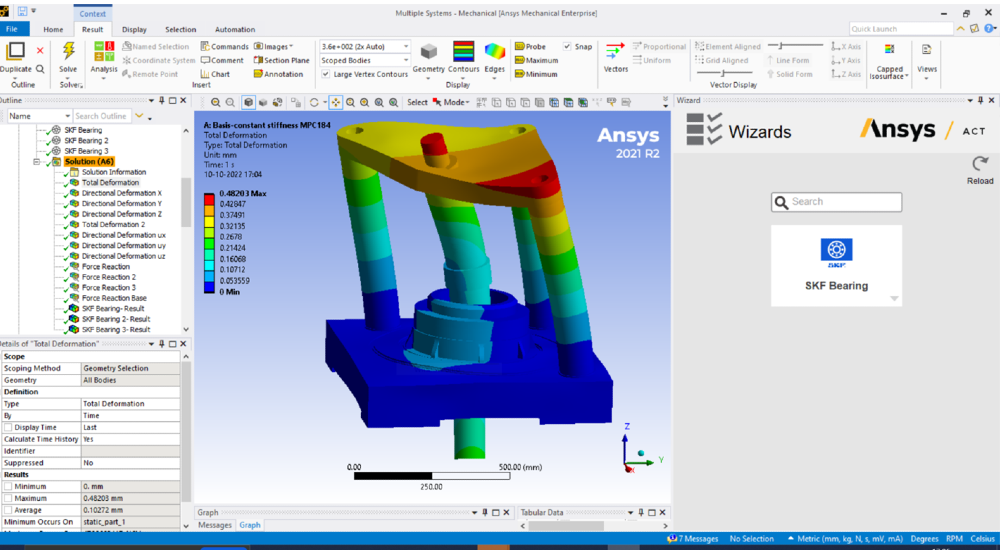Screen dimensions: 1000x550
Task: Click the red 0.48203 Max legend band
Action: (209, 200)
